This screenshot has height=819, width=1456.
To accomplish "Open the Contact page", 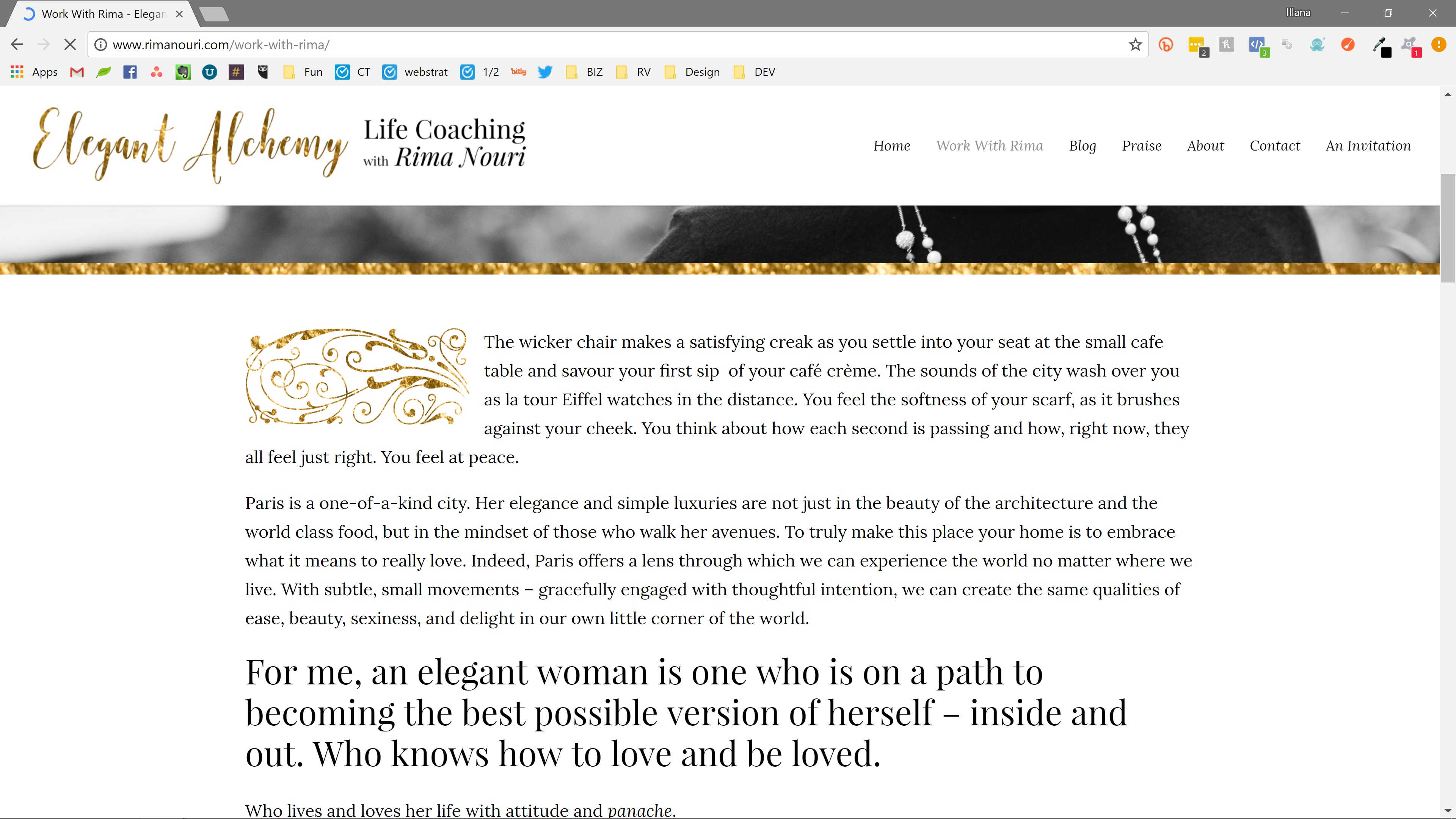I will [1274, 146].
